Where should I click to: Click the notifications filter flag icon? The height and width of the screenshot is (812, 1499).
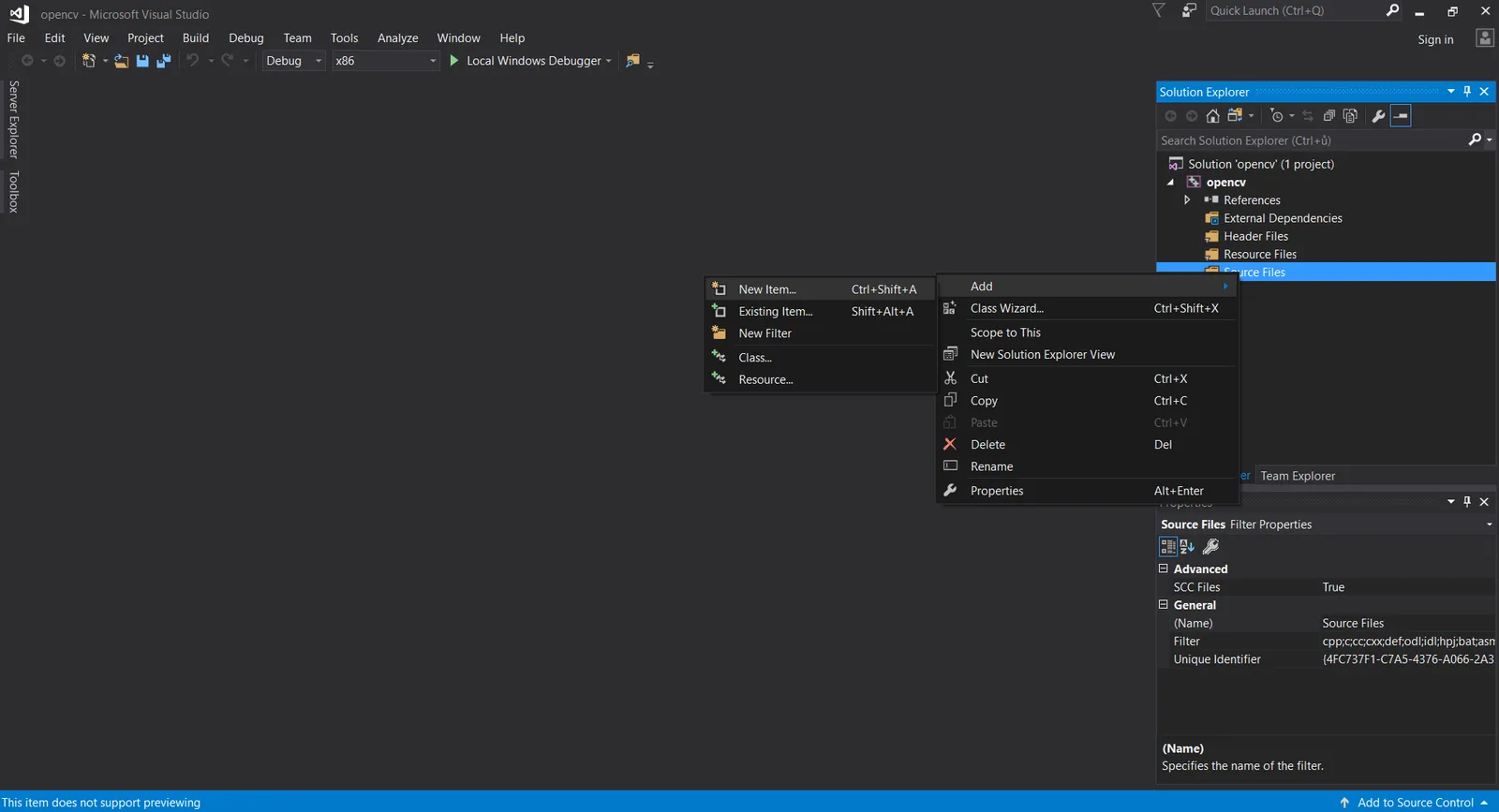coord(1159,10)
